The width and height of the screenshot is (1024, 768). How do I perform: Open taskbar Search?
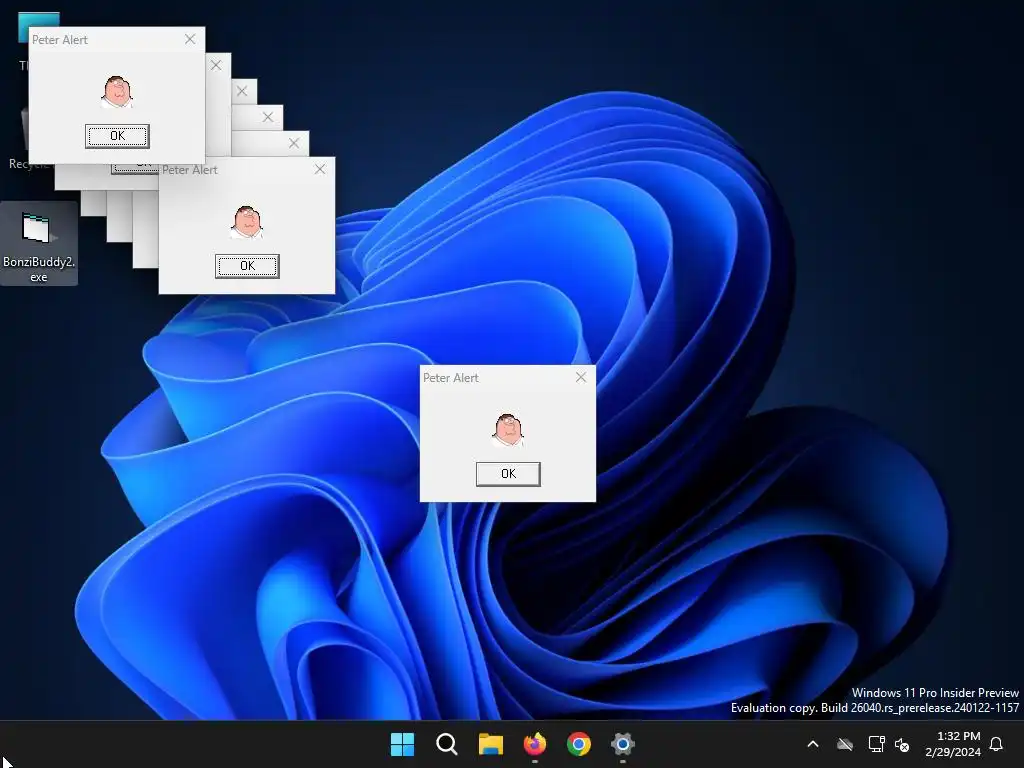pos(447,744)
